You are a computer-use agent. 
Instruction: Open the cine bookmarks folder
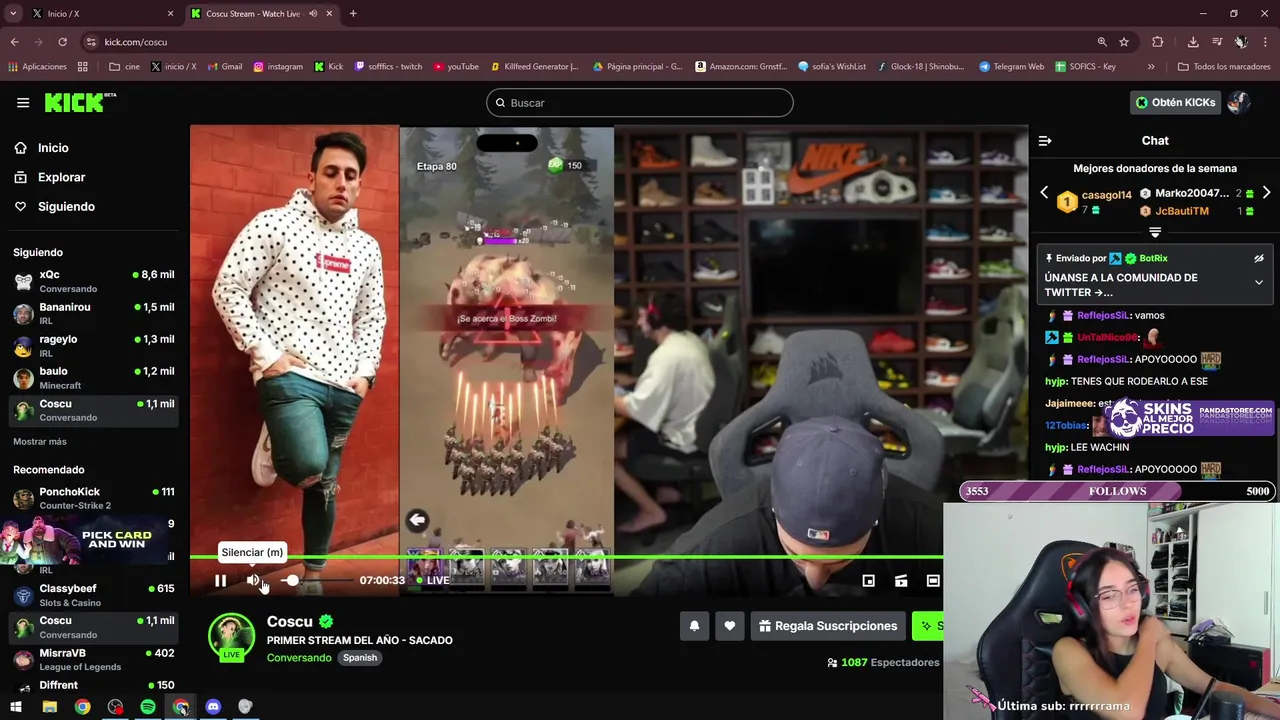[x=125, y=67]
